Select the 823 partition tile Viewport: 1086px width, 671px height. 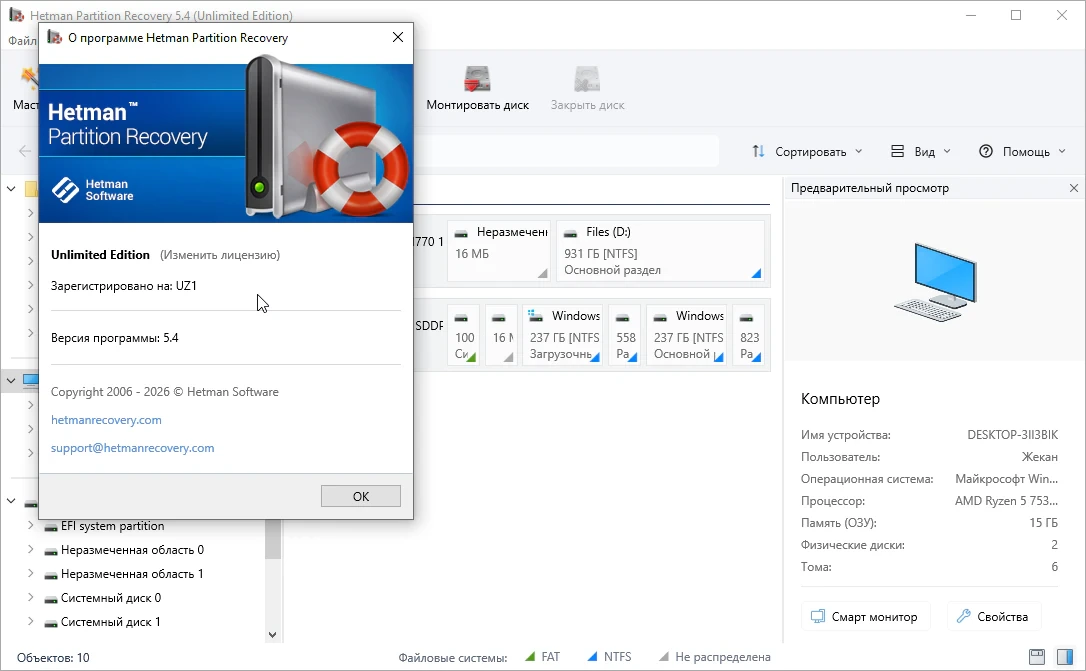(x=749, y=334)
